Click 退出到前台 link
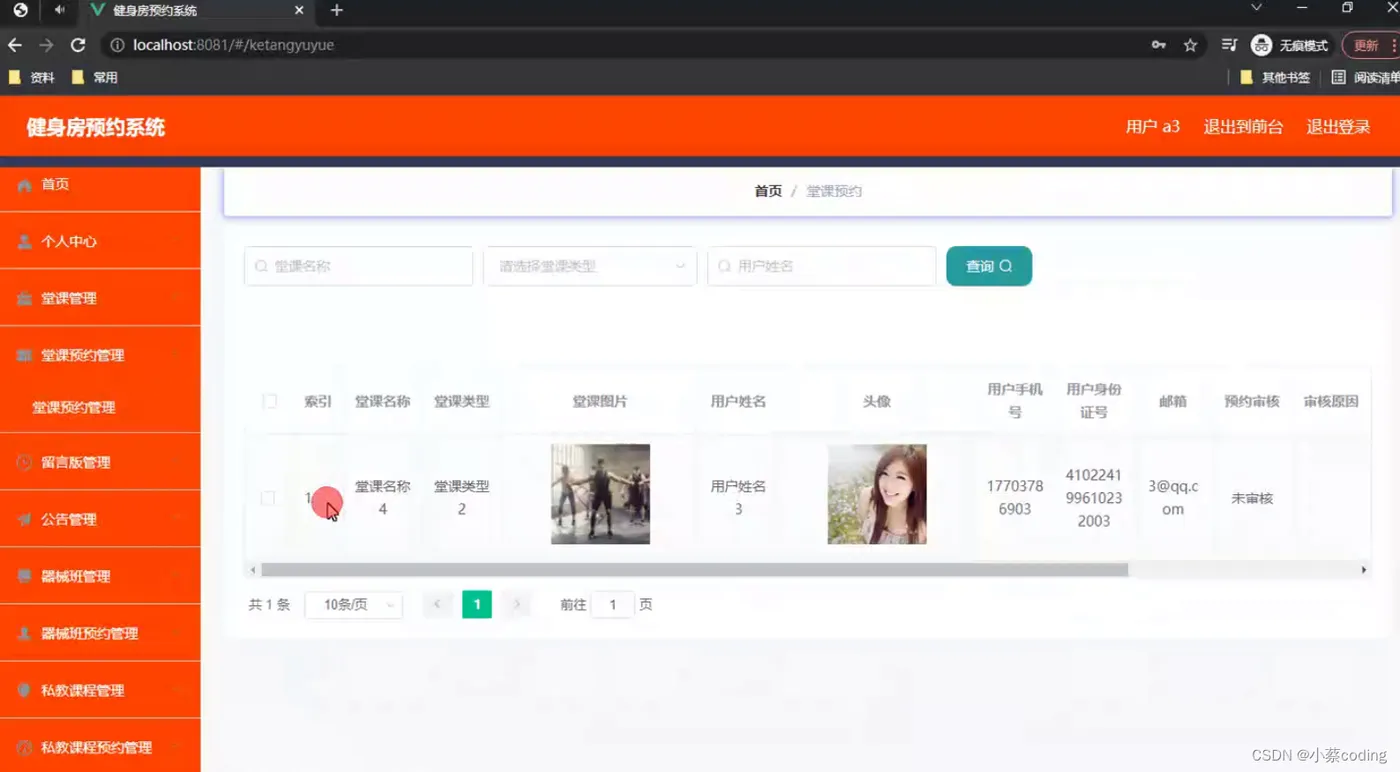Viewport: 1400px width, 772px height. 1243,127
